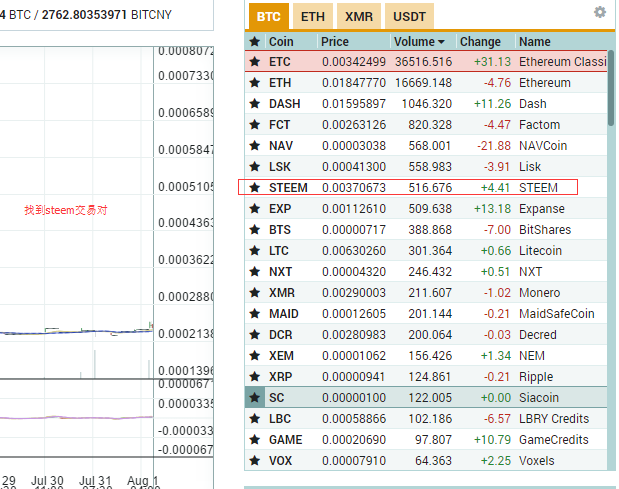Sort markets by Coin column header
The width and height of the screenshot is (619, 489).
click(x=281, y=41)
